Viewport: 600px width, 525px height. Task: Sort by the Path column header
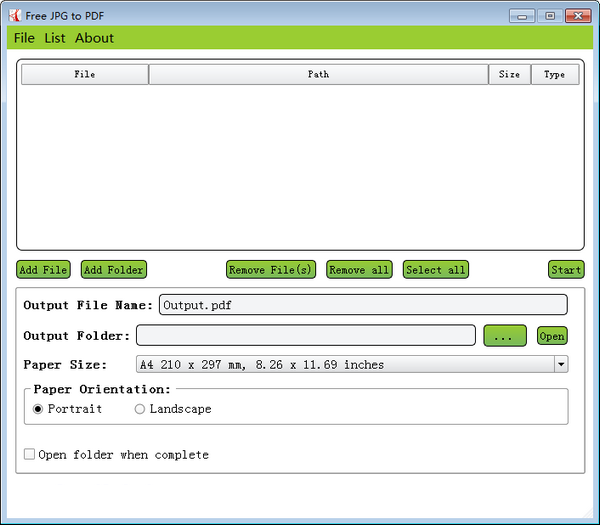coord(318,75)
